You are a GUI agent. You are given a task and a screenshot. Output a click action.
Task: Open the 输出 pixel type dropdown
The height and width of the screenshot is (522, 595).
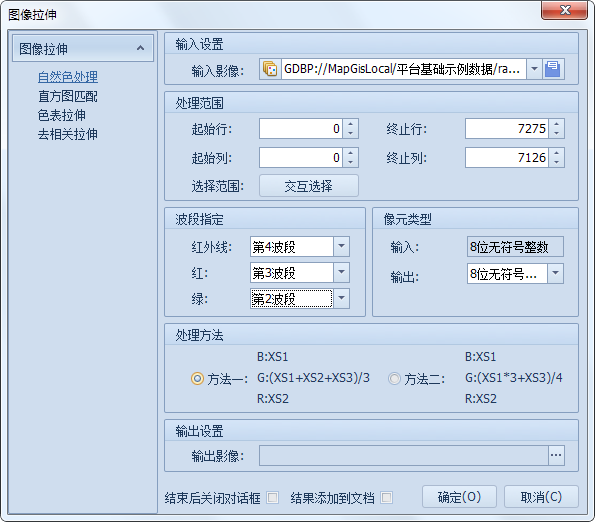pyautogui.click(x=556, y=273)
